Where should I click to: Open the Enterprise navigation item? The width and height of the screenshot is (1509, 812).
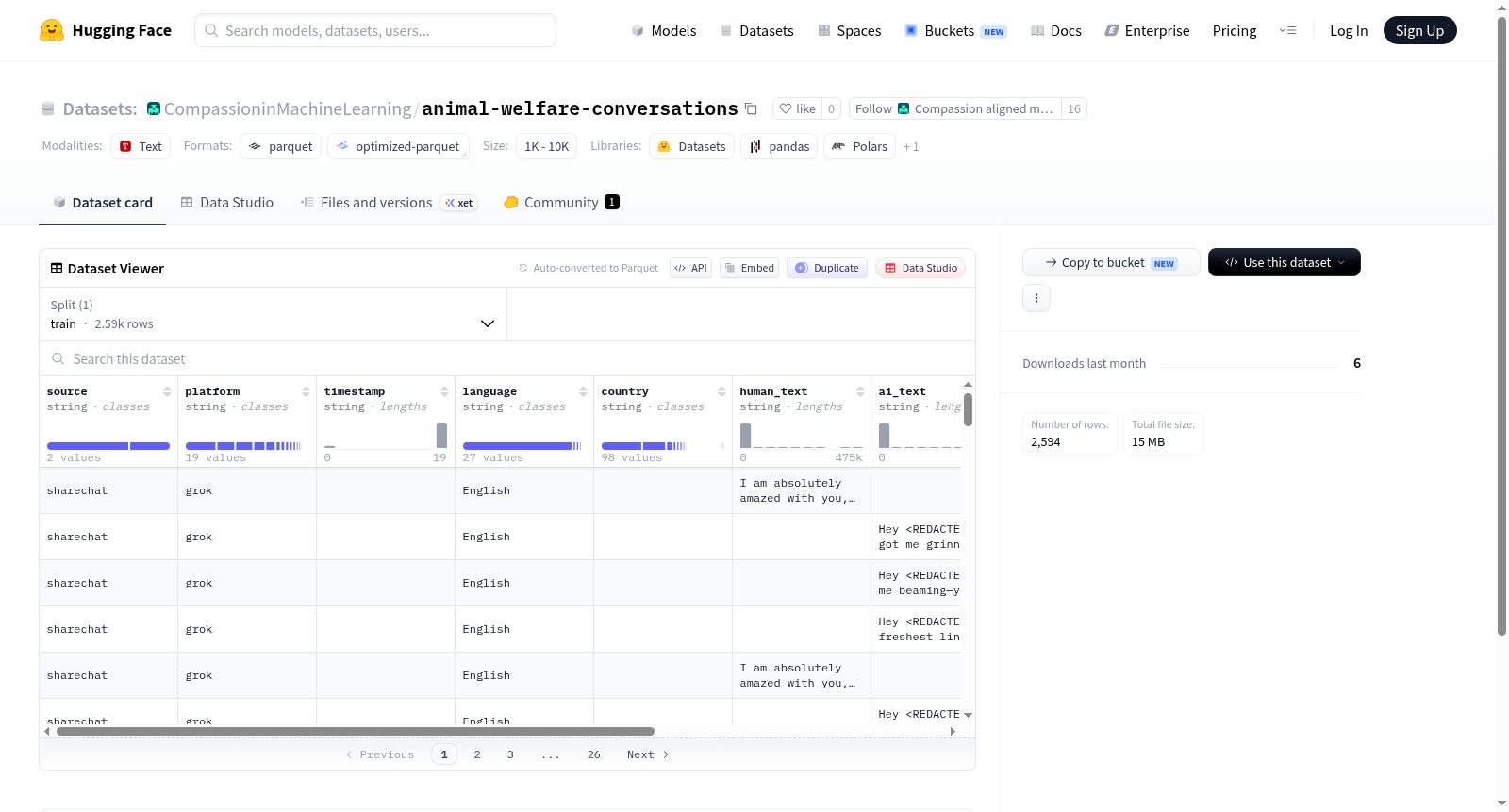(x=1147, y=30)
